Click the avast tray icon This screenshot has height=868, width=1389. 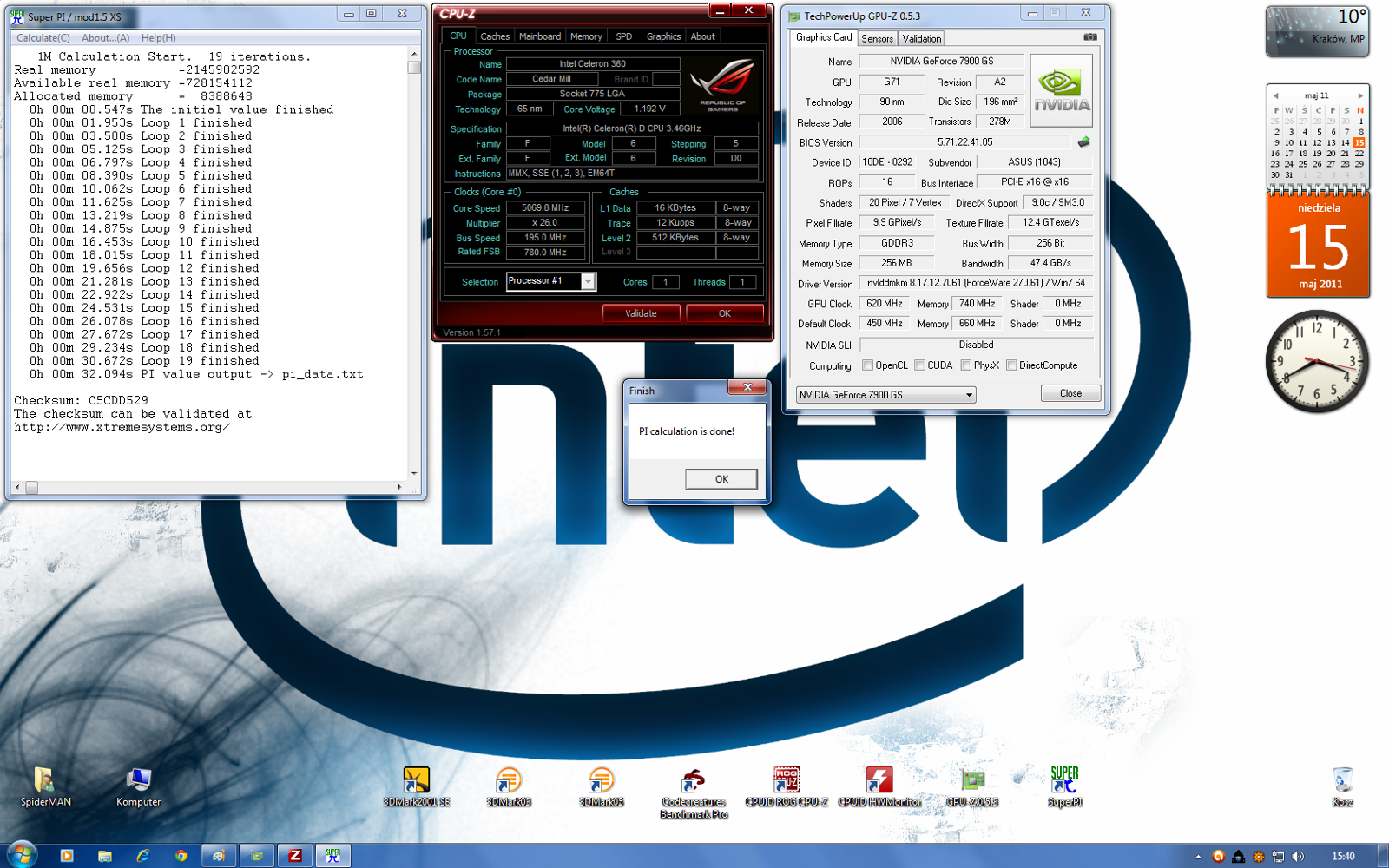tap(1218, 857)
